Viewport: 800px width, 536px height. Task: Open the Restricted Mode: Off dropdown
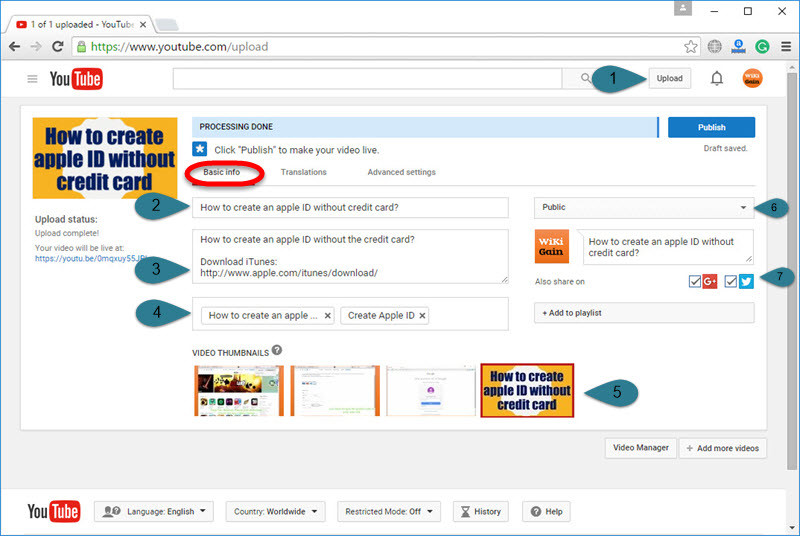tap(389, 512)
